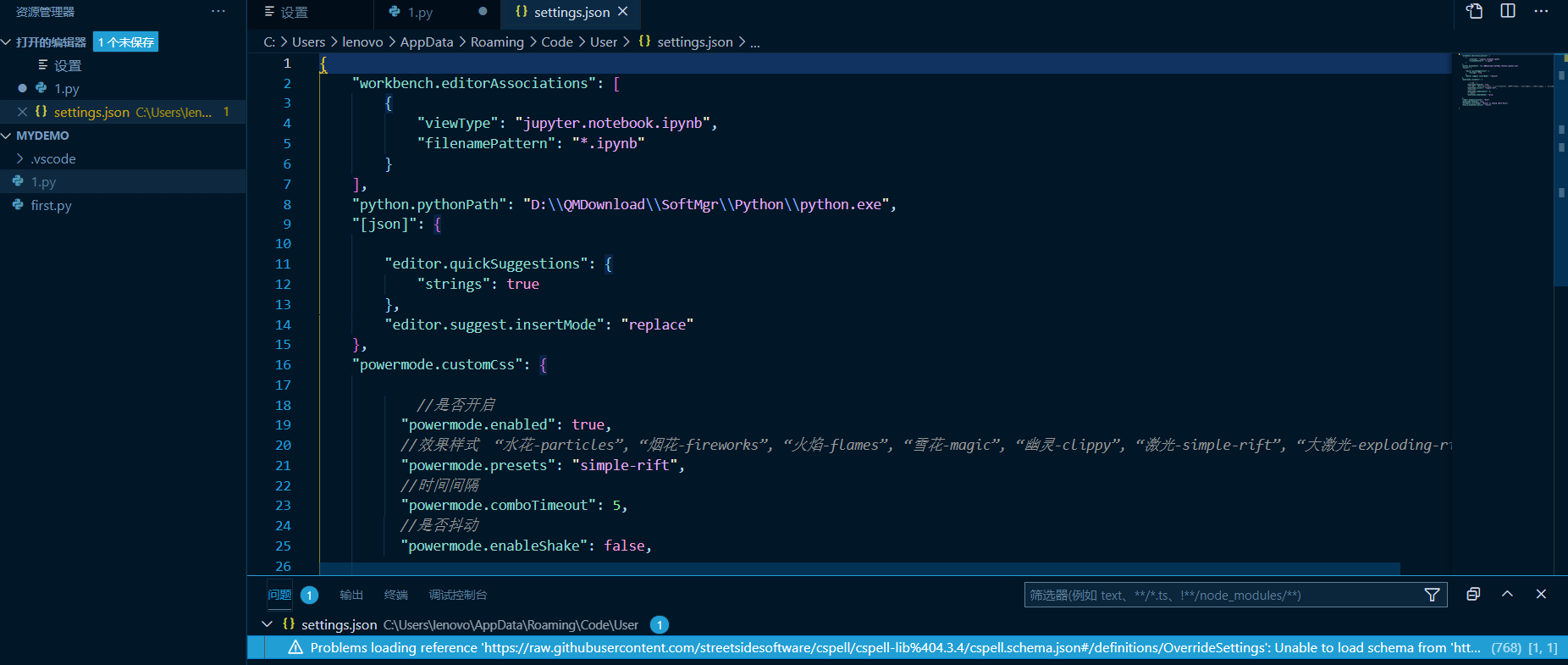The image size is (1568, 665).
Task: Open first.py from the file explorer
Action: (51, 205)
